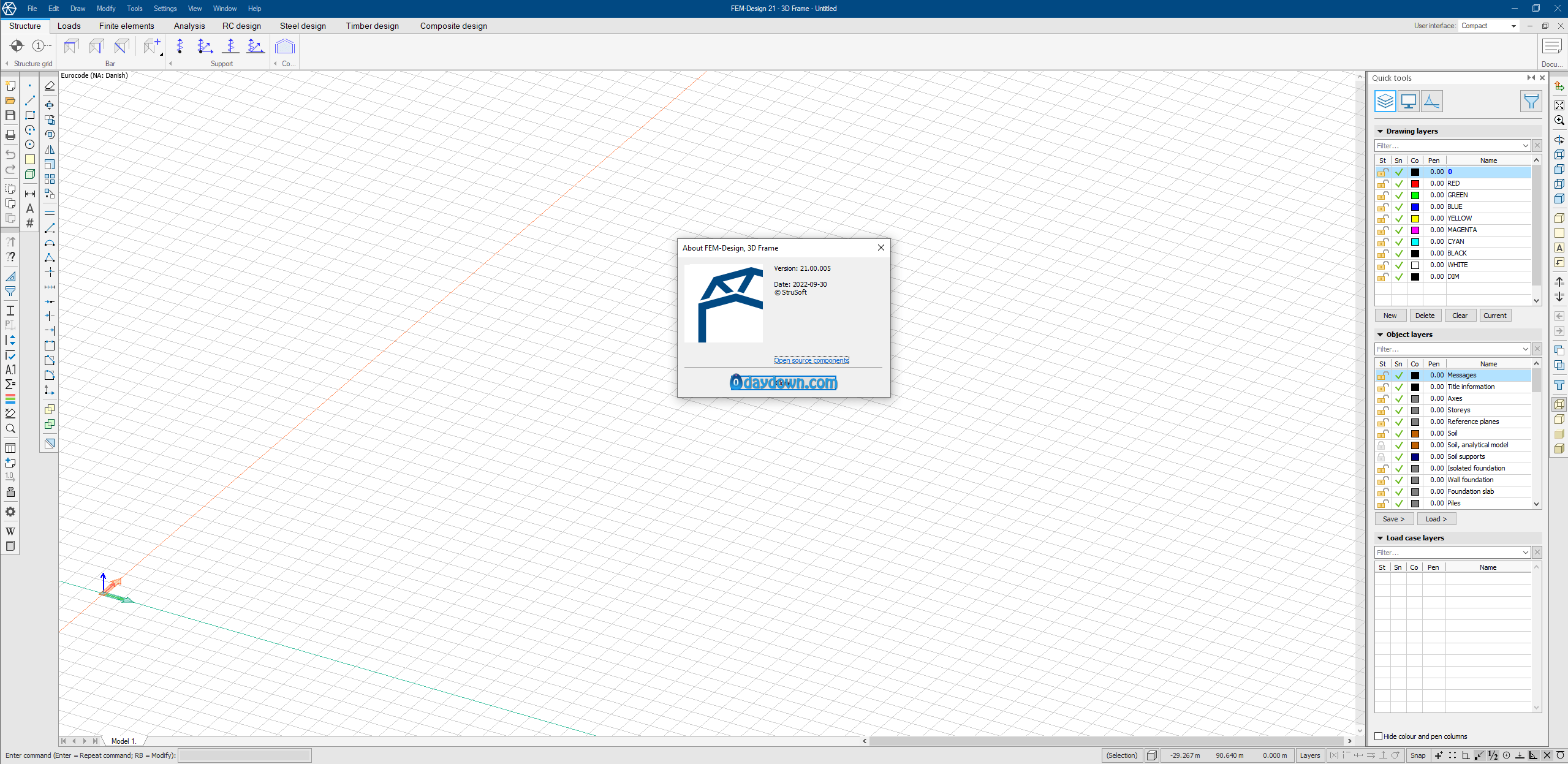
Task: Open the Help menu
Action: click(254, 9)
